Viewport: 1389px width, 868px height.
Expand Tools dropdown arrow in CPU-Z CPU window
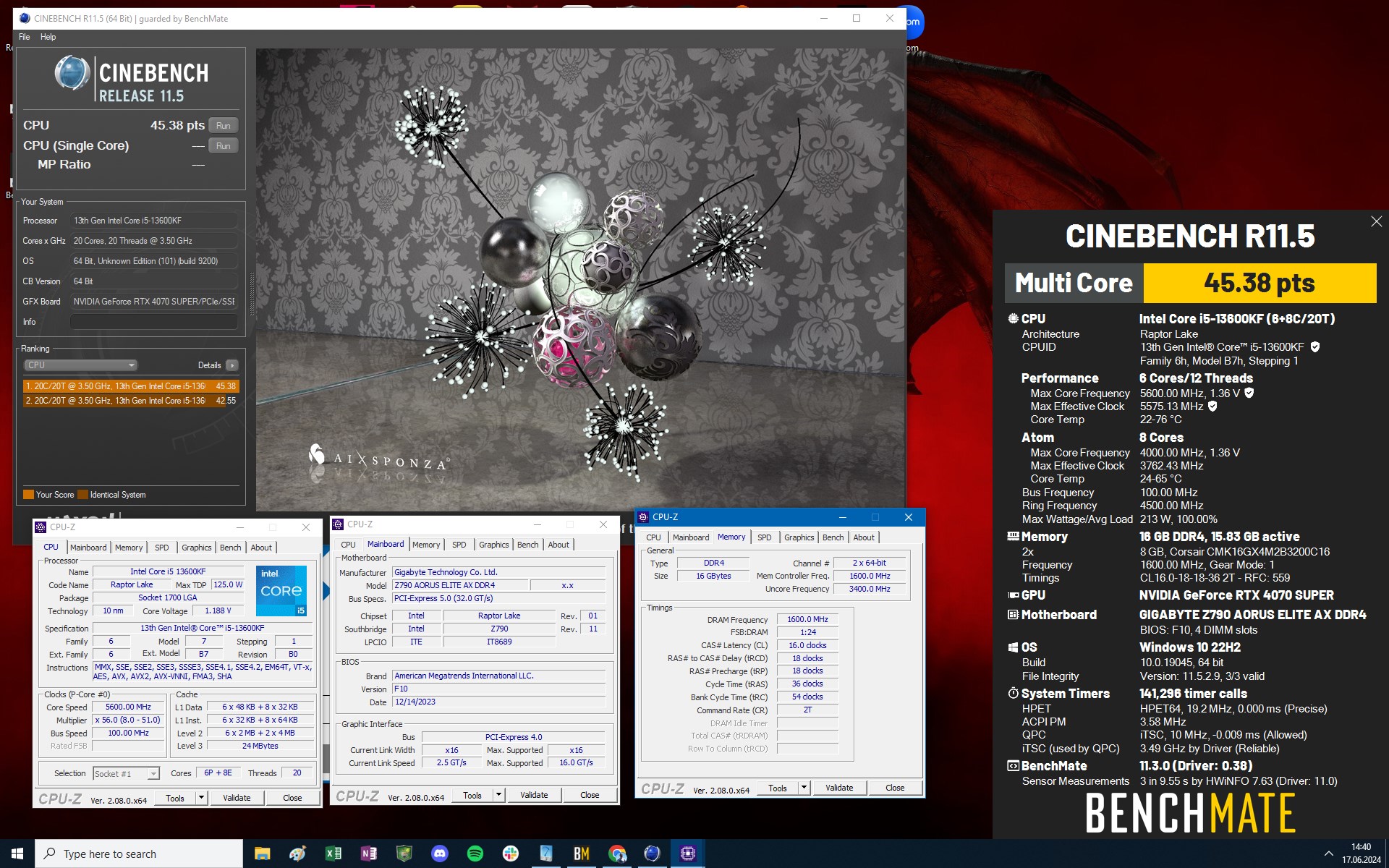(x=202, y=798)
